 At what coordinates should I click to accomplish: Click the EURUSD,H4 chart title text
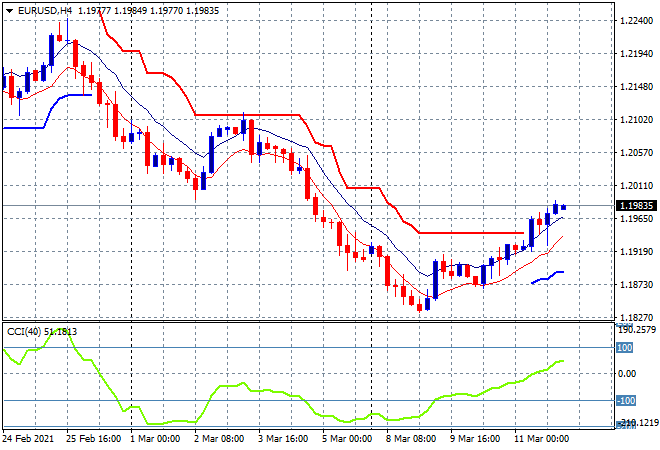45,11
